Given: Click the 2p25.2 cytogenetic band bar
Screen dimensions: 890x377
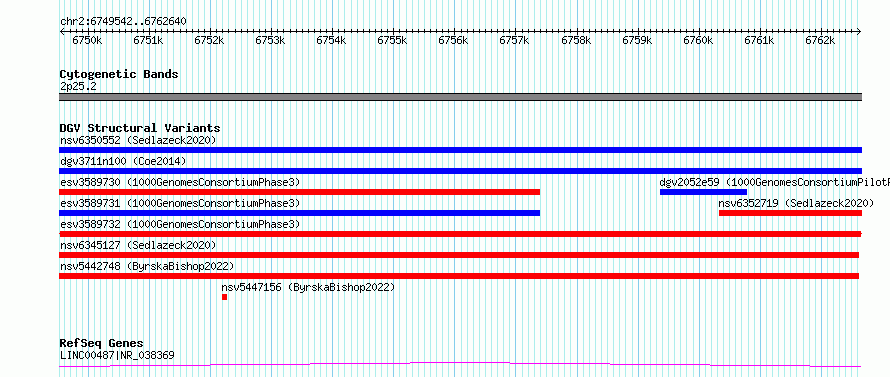Looking at the screenshot, I should coord(460,97).
